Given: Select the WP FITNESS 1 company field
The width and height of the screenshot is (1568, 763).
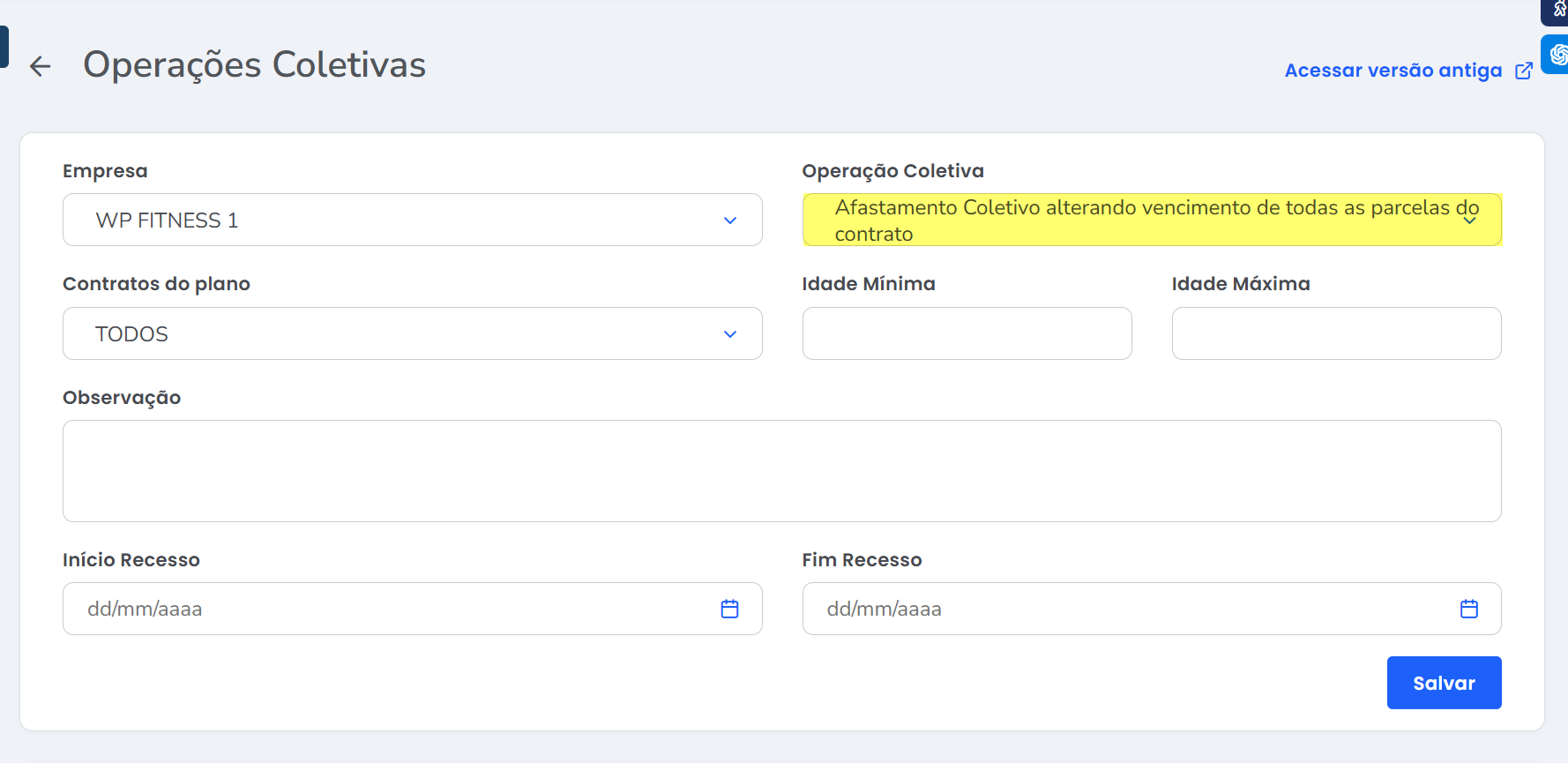Looking at the screenshot, I should point(168,221).
